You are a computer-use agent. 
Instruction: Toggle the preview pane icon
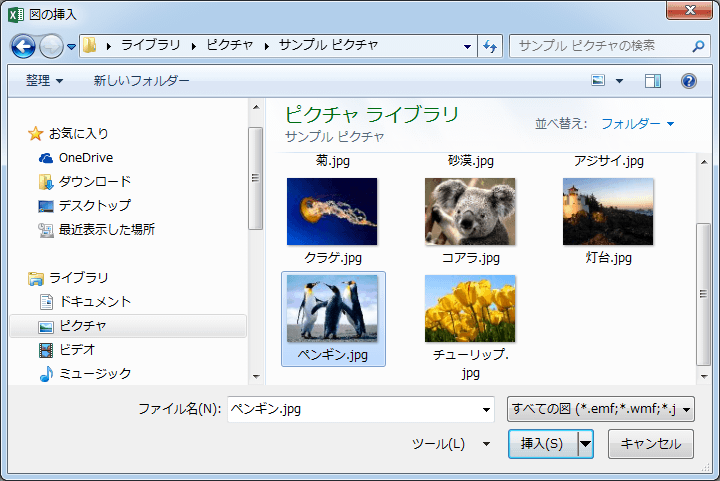click(x=652, y=81)
